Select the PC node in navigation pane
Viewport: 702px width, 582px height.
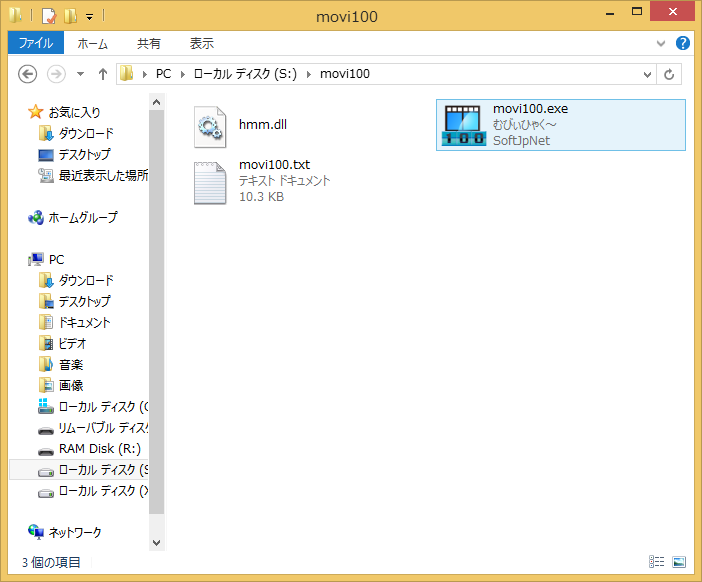tap(56, 260)
